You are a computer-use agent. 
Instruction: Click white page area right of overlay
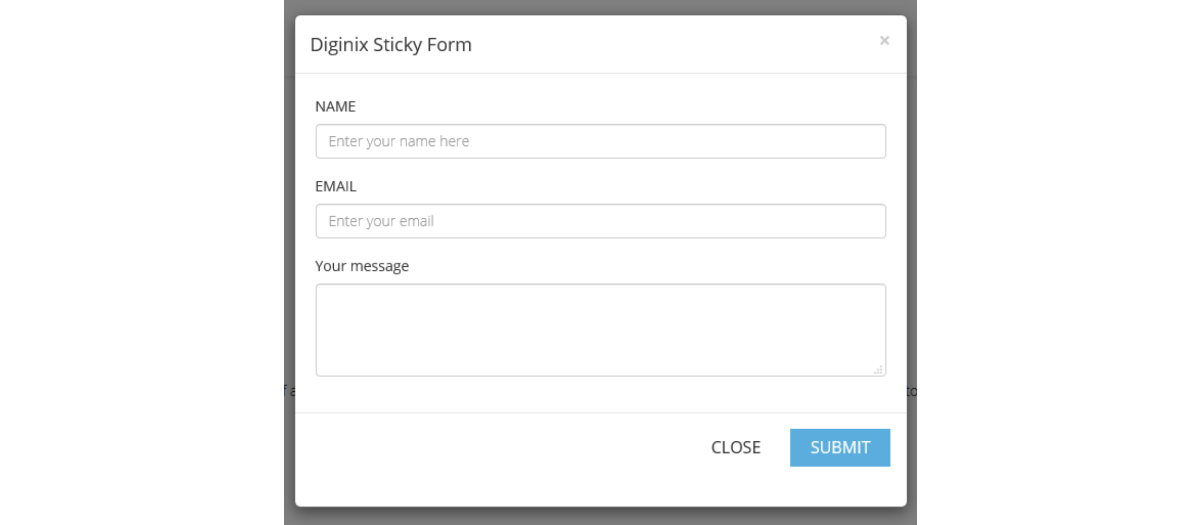point(1060,260)
